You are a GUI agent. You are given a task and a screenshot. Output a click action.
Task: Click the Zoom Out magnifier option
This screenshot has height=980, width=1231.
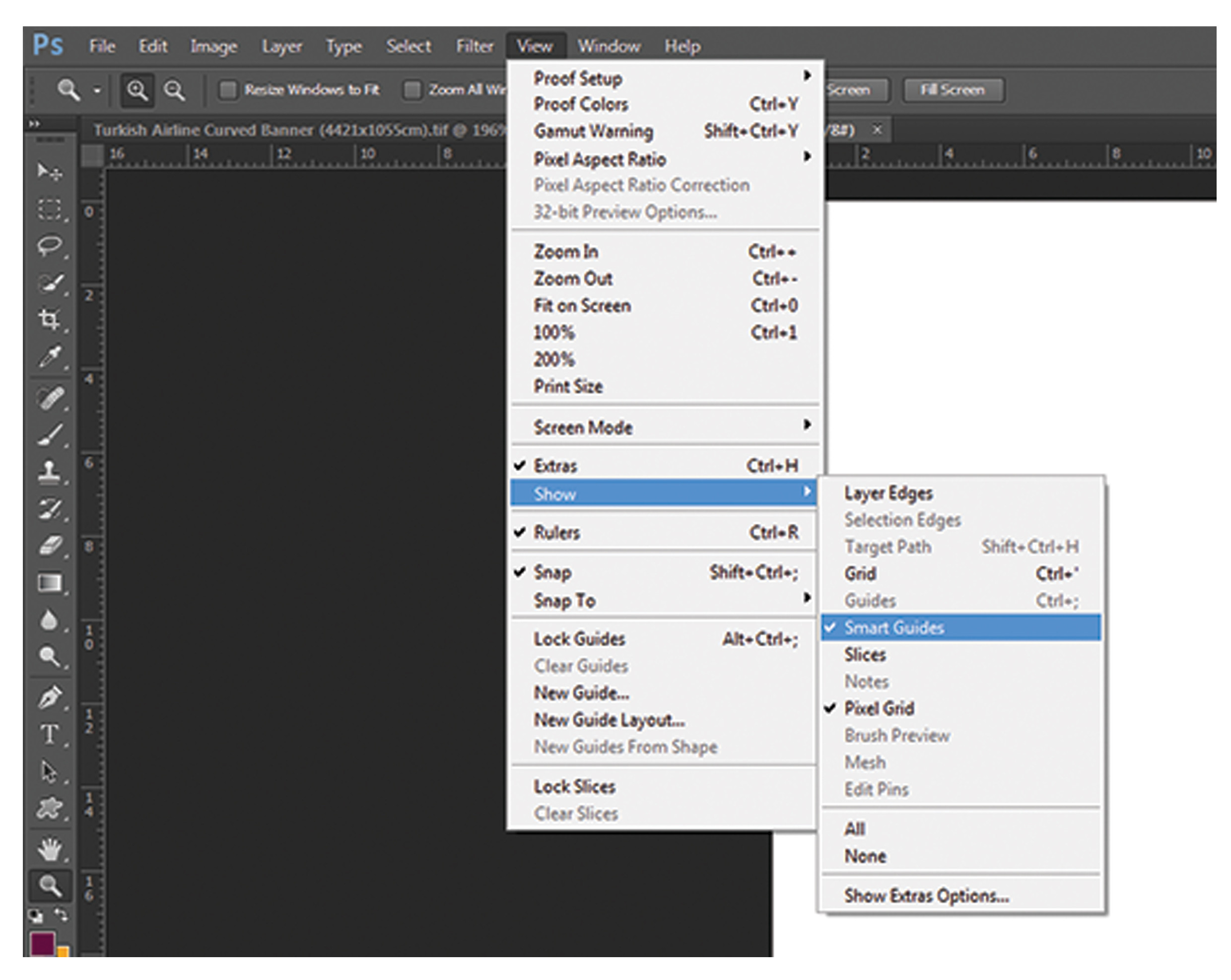point(175,90)
